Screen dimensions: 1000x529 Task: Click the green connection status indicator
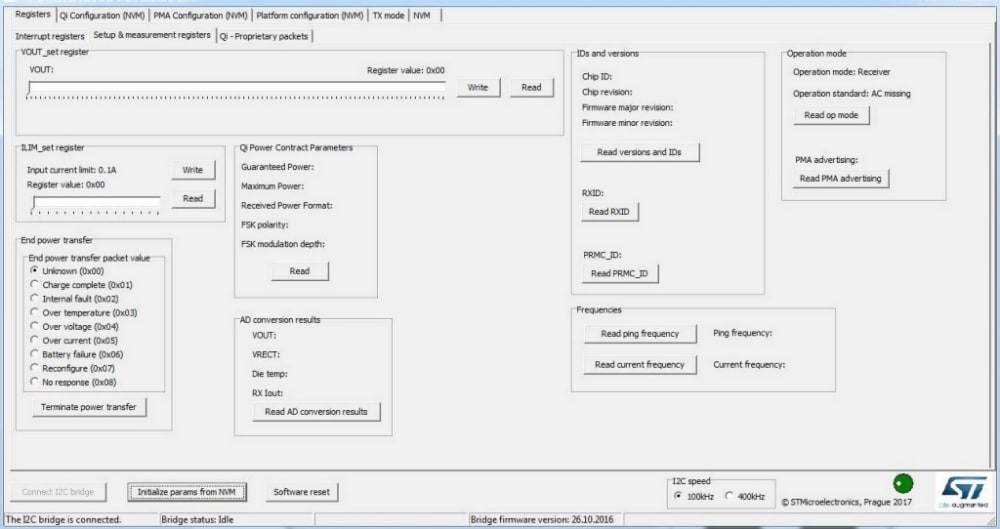(903, 483)
